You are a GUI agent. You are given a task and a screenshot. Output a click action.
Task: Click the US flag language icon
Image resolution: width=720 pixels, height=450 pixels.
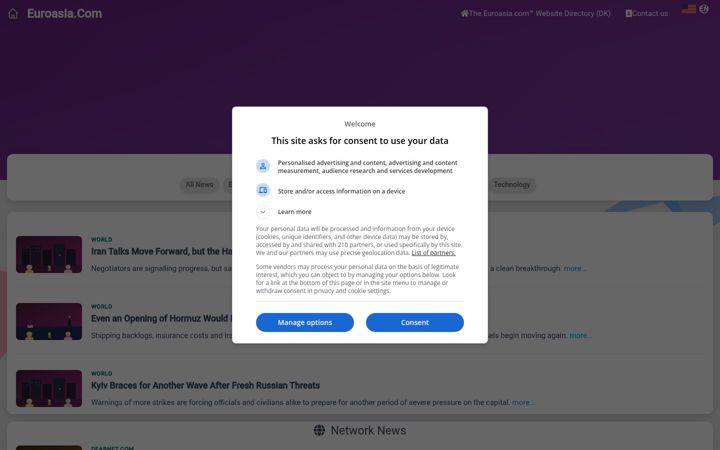pos(688,9)
